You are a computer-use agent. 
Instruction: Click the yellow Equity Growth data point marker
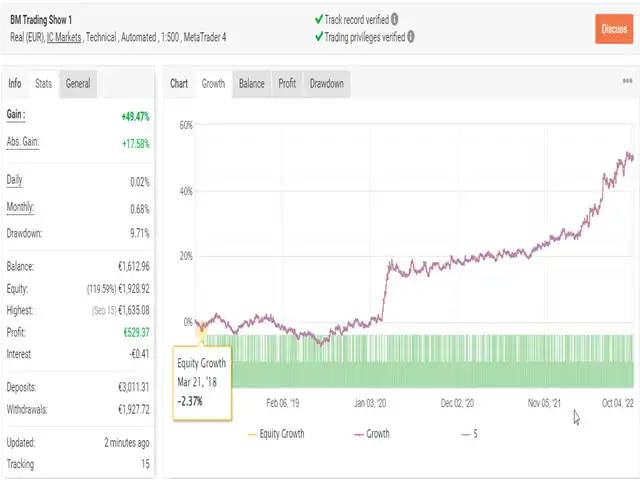coord(201,326)
